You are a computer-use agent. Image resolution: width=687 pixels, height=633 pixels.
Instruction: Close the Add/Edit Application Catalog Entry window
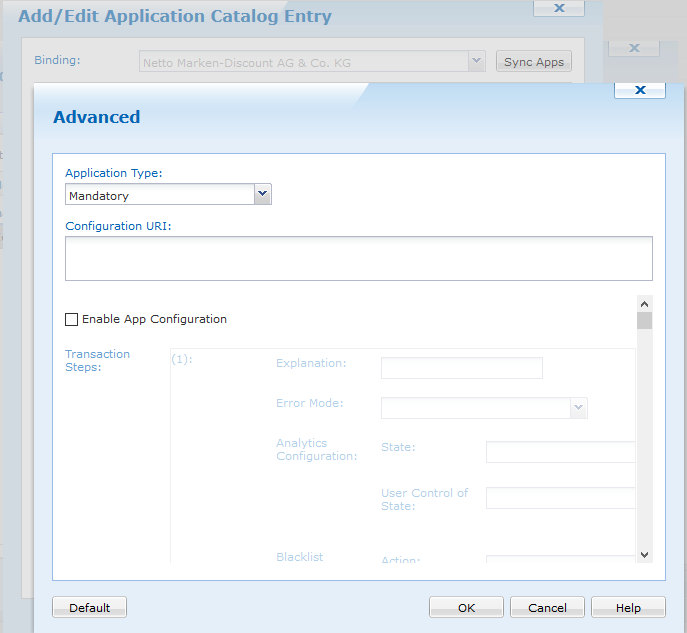point(558,8)
